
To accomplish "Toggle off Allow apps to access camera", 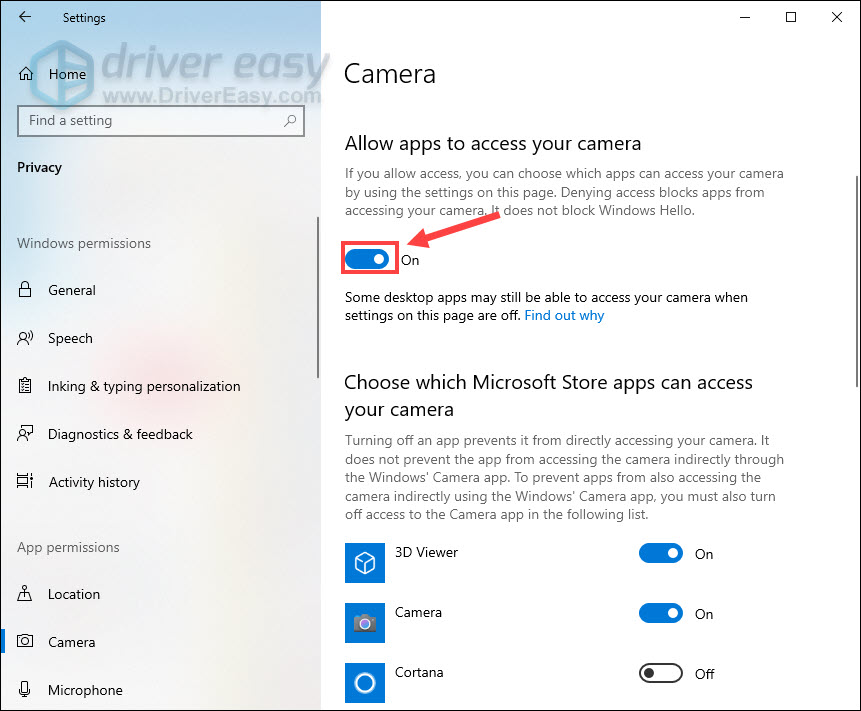I will [367, 259].
